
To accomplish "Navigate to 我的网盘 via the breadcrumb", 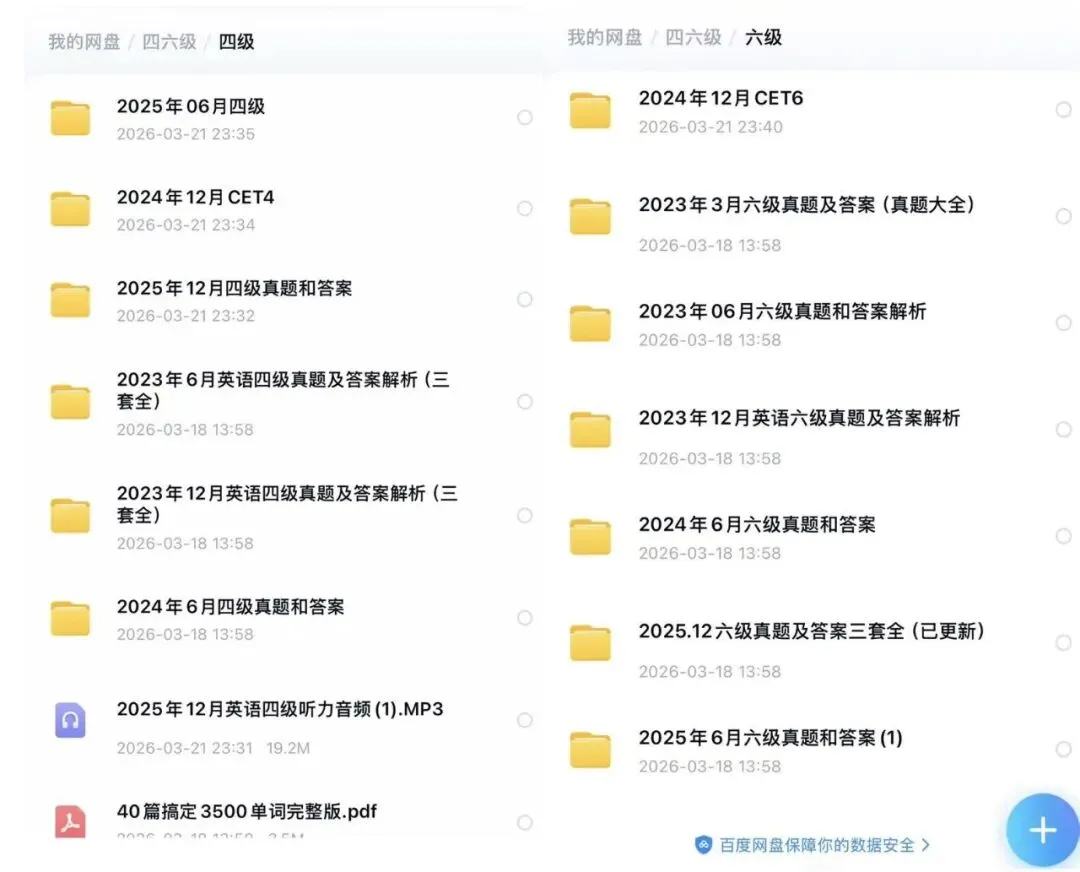I will coord(82,42).
